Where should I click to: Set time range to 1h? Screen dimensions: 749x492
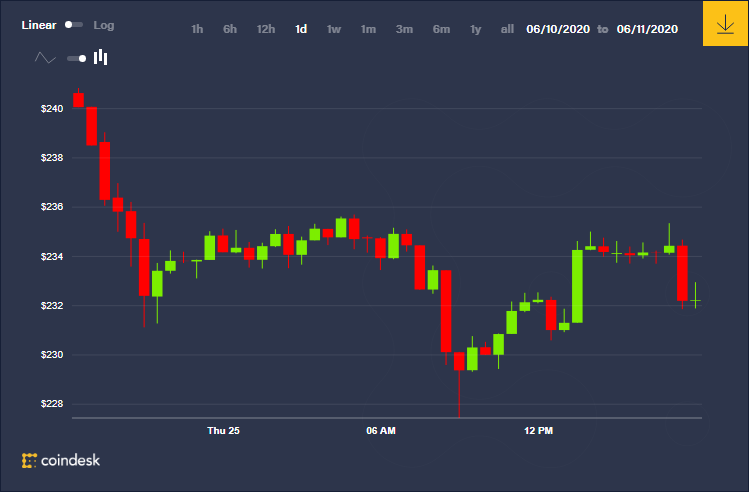pos(197,29)
